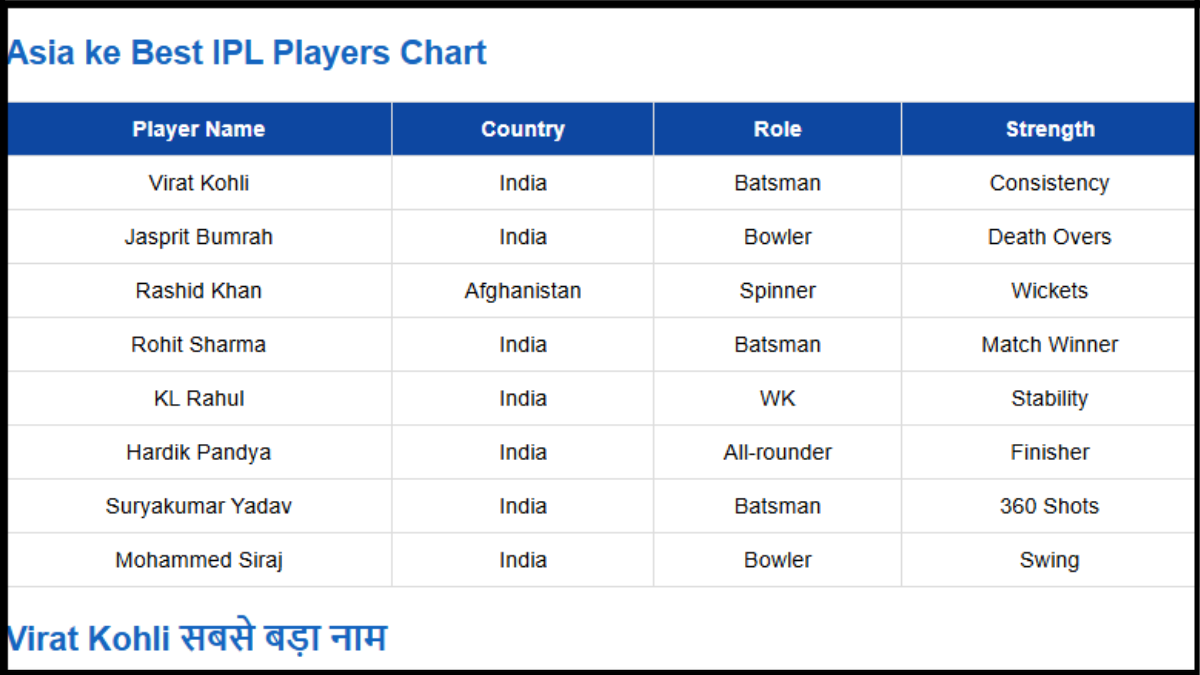Select the 'Strength' column header
This screenshot has width=1200, height=675.
click(1049, 129)
